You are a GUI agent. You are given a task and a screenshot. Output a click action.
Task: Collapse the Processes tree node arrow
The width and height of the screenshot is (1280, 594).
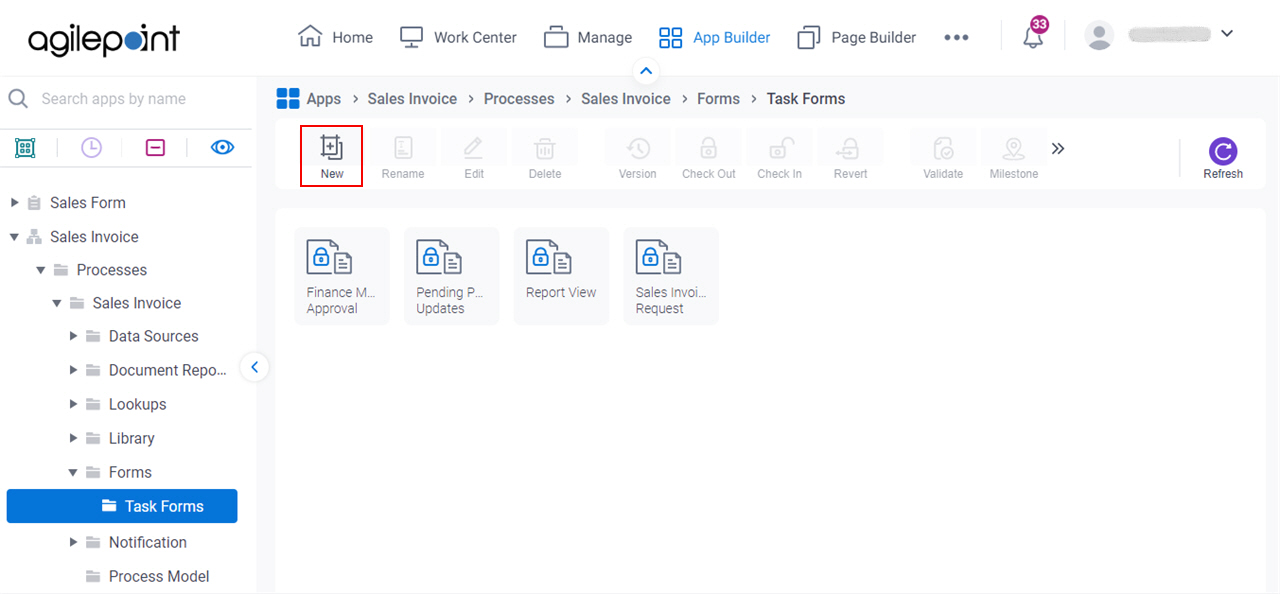[41, 270]
